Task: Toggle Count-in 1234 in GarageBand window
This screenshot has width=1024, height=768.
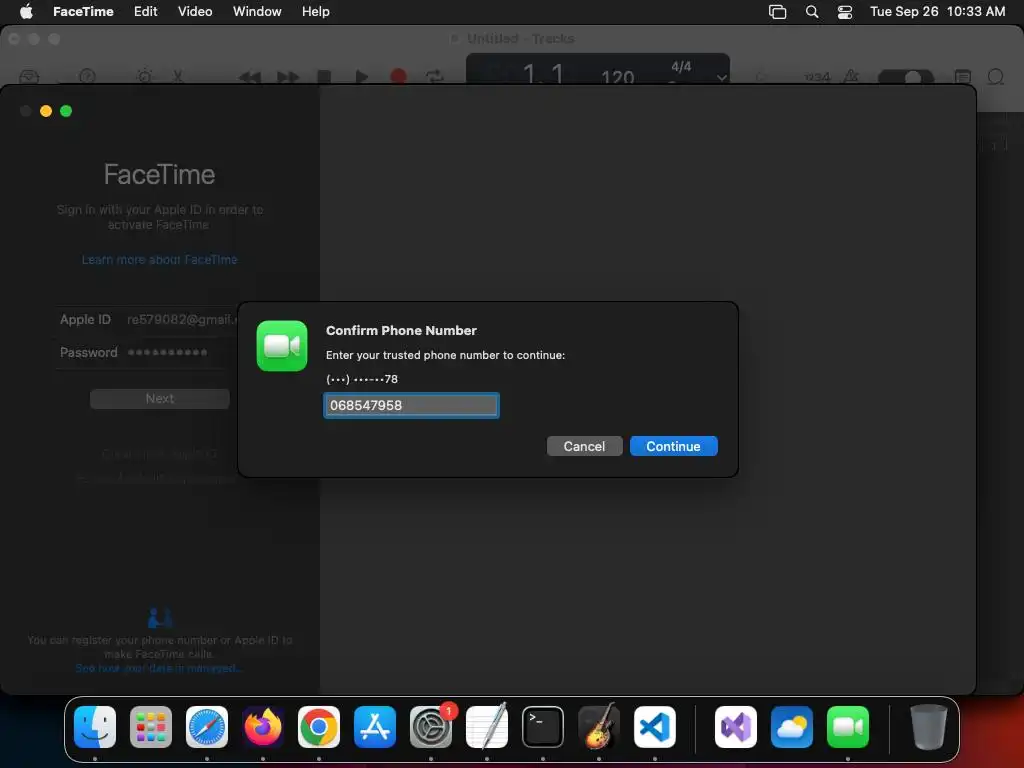Action: click(817, 77)
